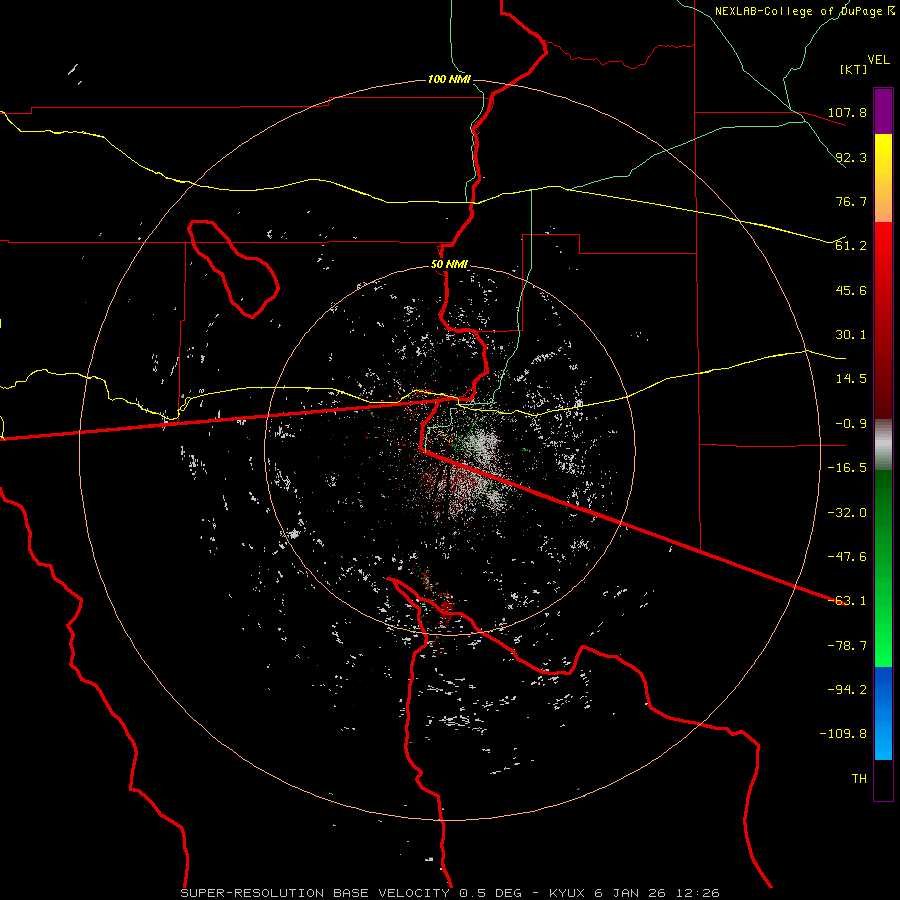
Task: Click the -32.0 velocity scale value
Action: point(847,513)
